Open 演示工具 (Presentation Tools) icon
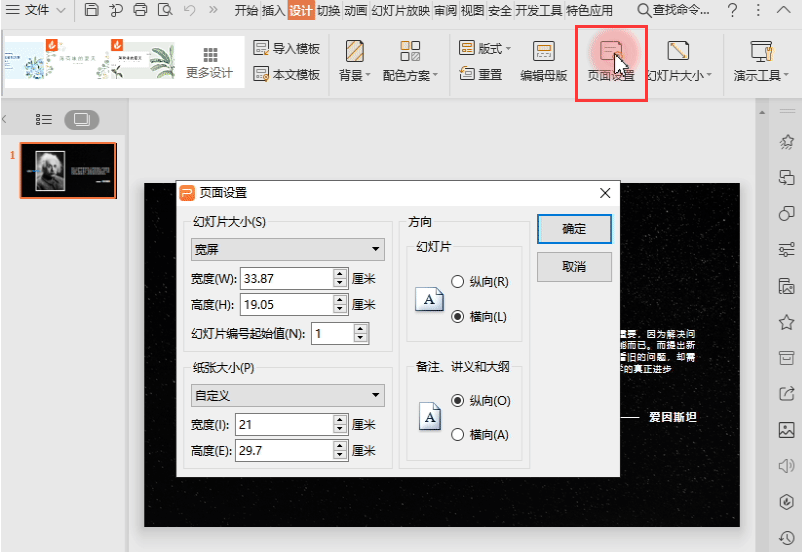The image size is (806, 552). pos(762,52)
